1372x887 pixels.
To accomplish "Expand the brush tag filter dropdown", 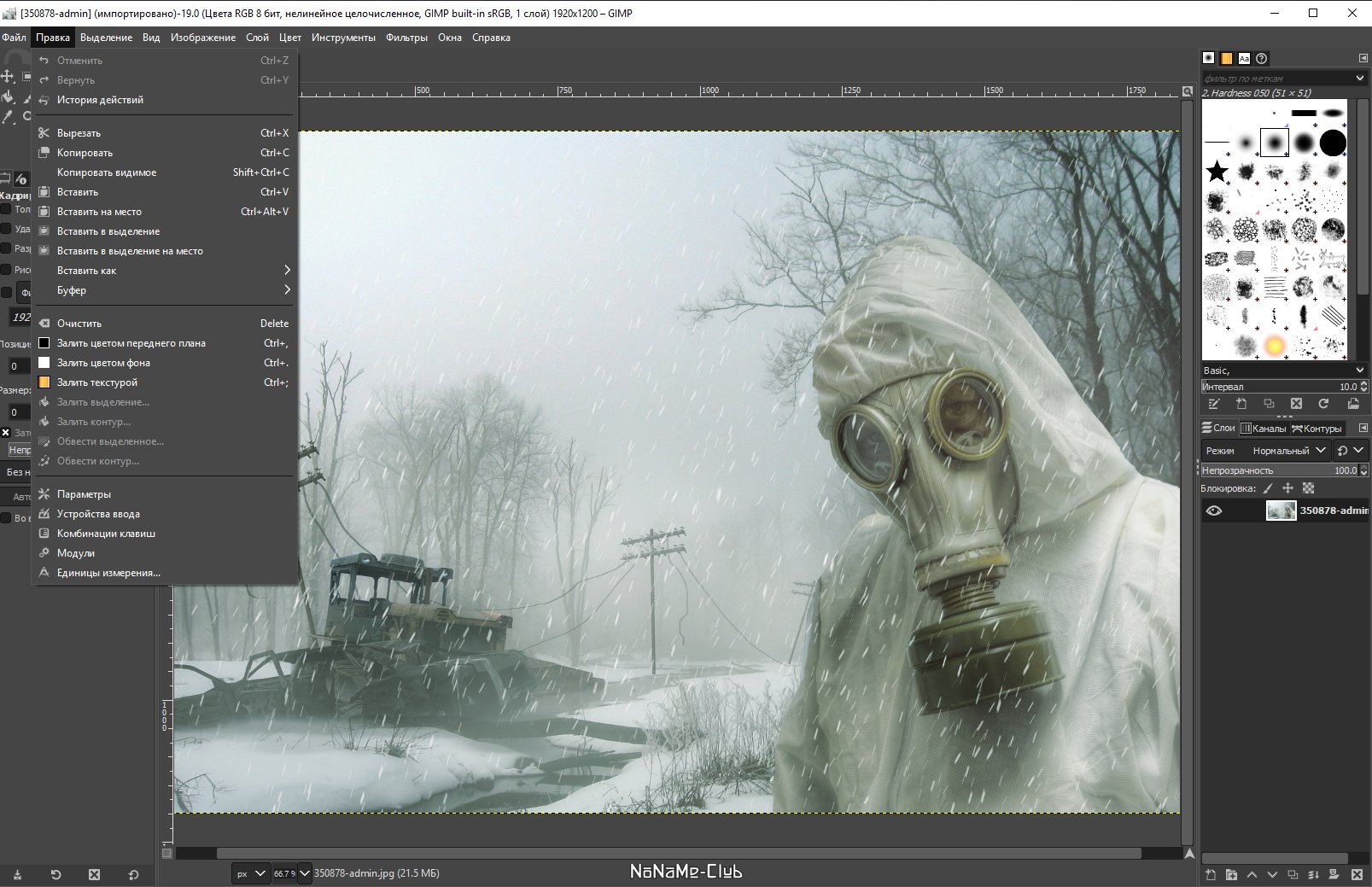I will [1360, 78].
